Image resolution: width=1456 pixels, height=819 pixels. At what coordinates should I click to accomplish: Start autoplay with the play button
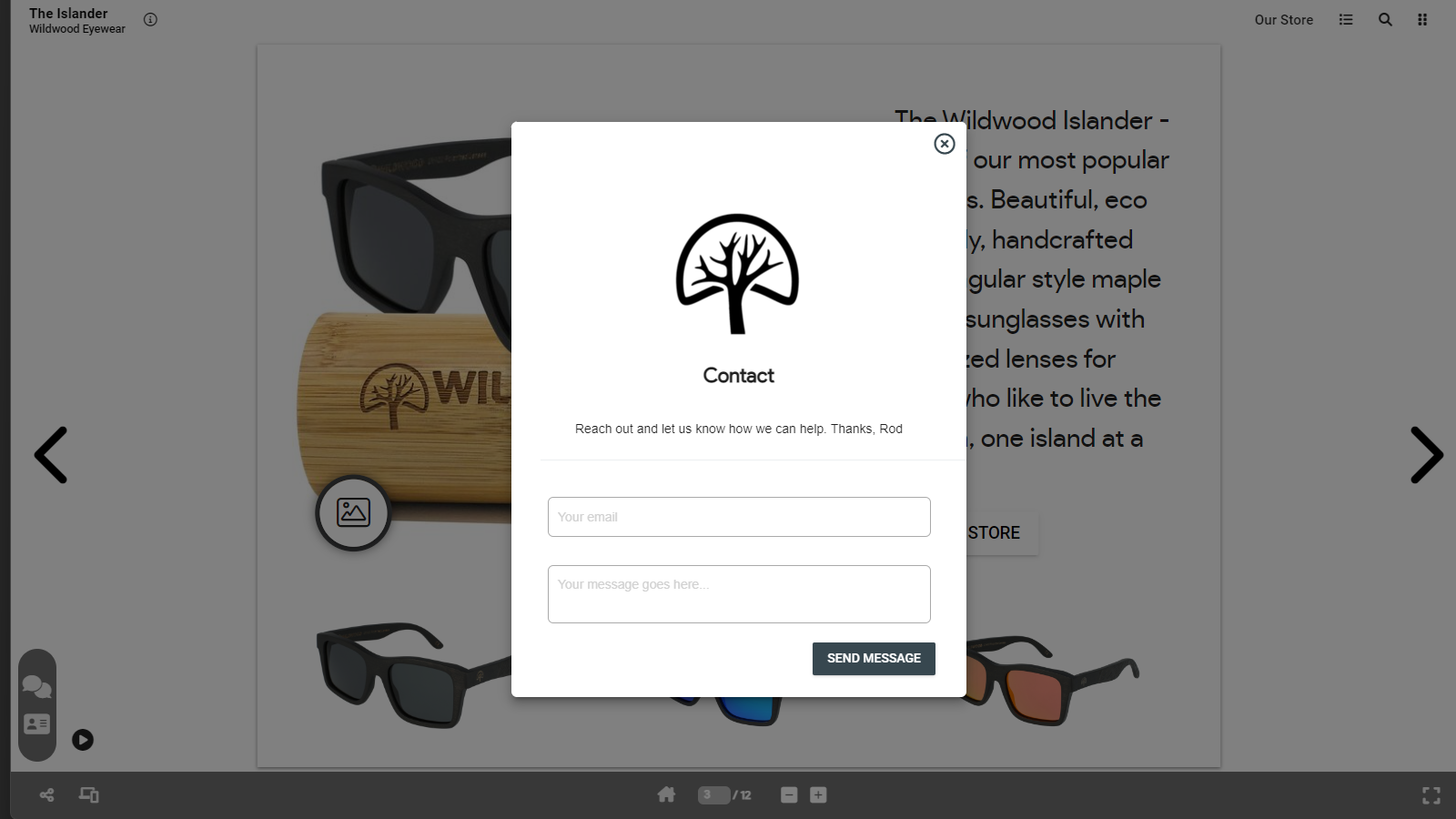83,740
